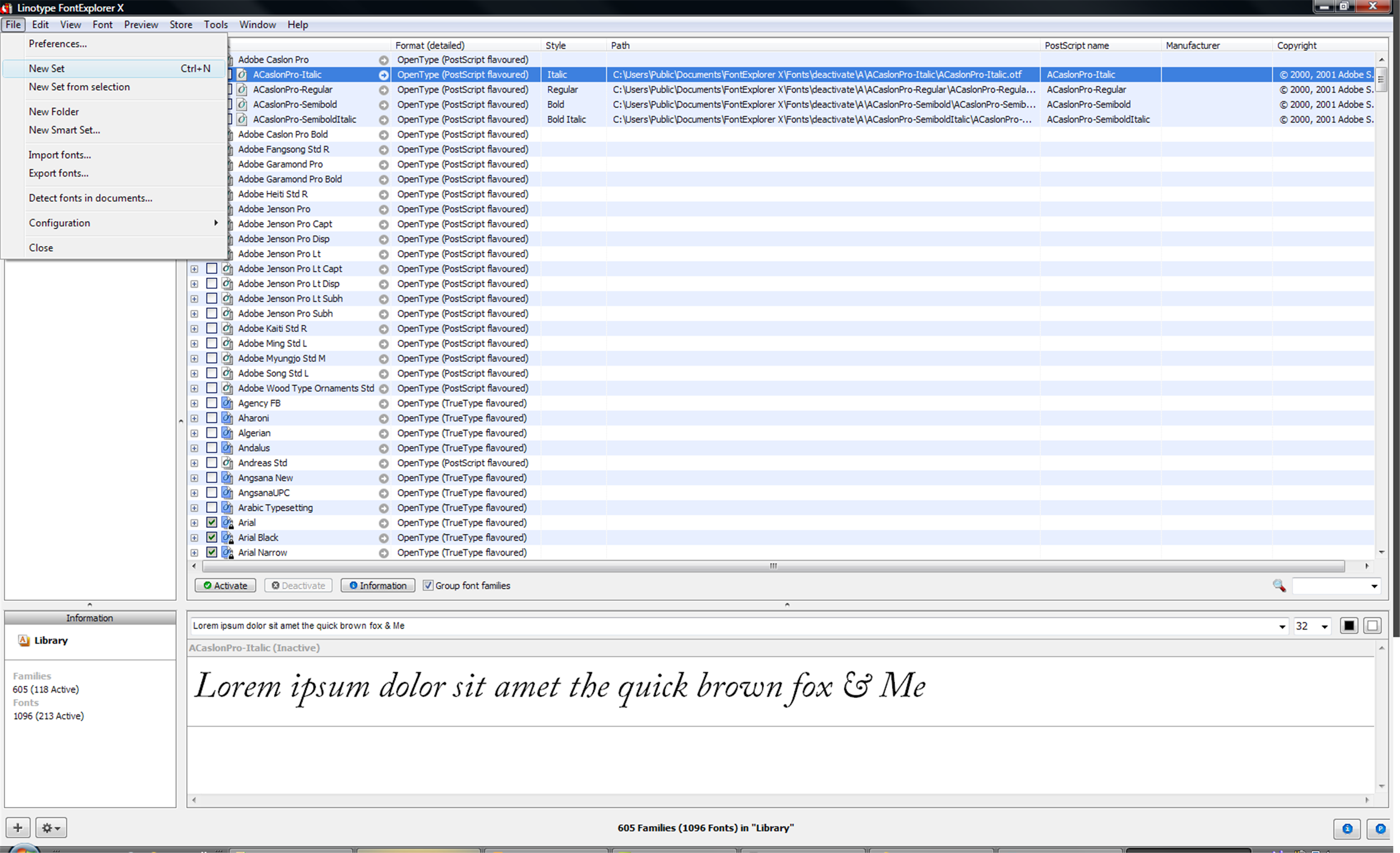This screenshot has width=1400, height=853.
Task: Toggle the Group font families checkbox
Action: coord(428,585)
